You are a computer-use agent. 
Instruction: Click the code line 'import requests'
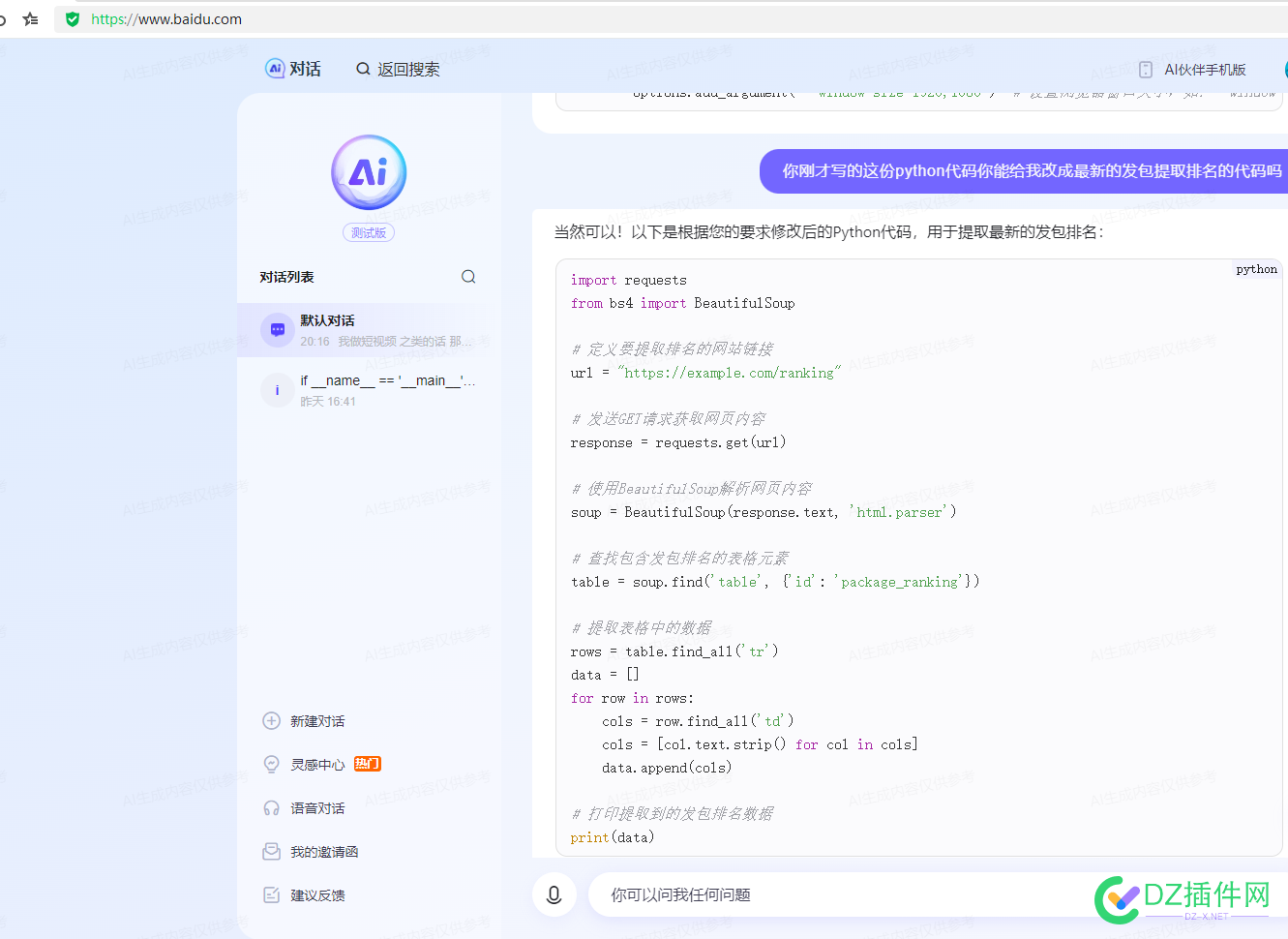(x=629, y=280)
